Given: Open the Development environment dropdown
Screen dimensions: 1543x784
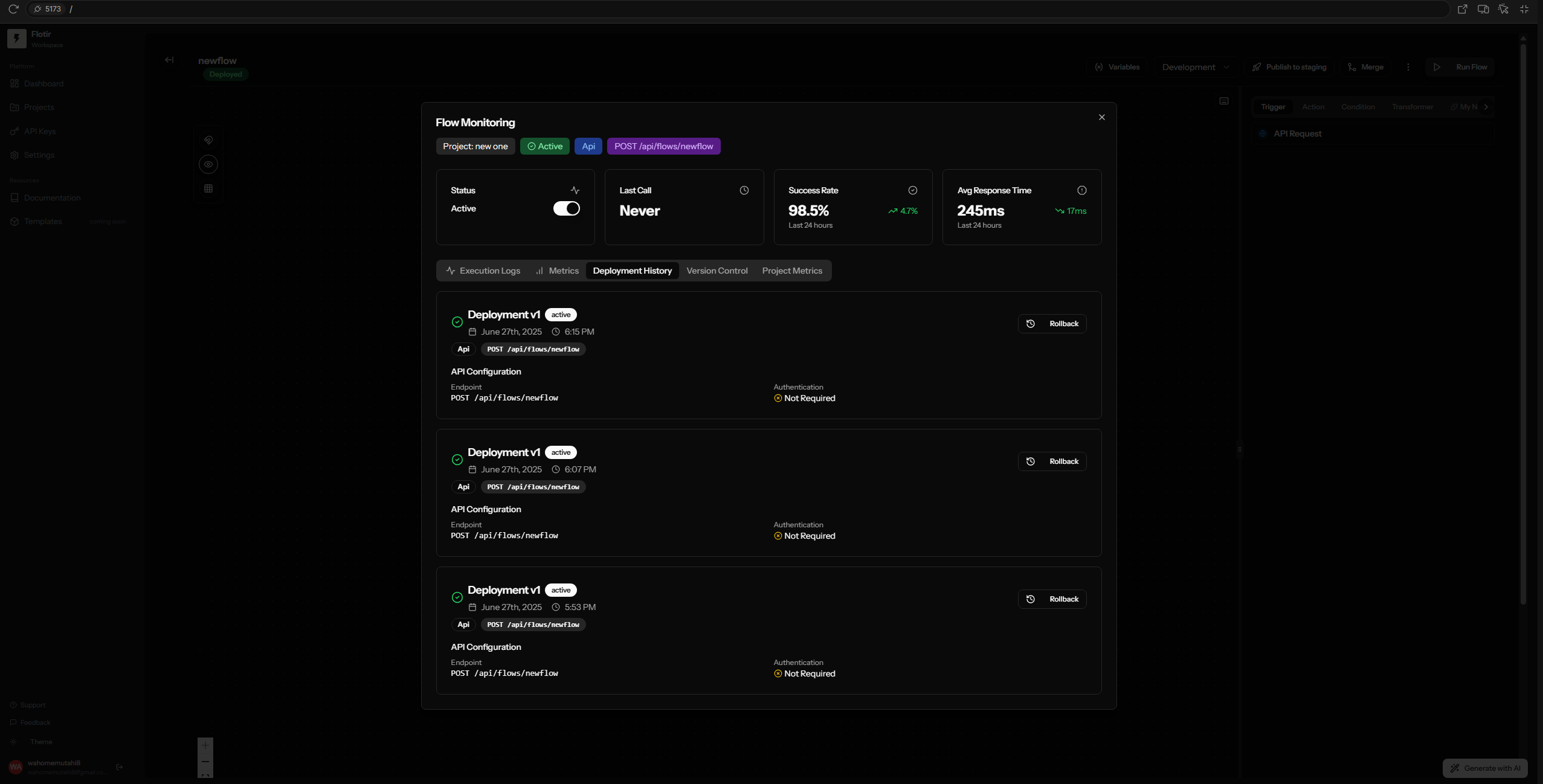Looking at the screenshot, I should [x=1195, y=67].
